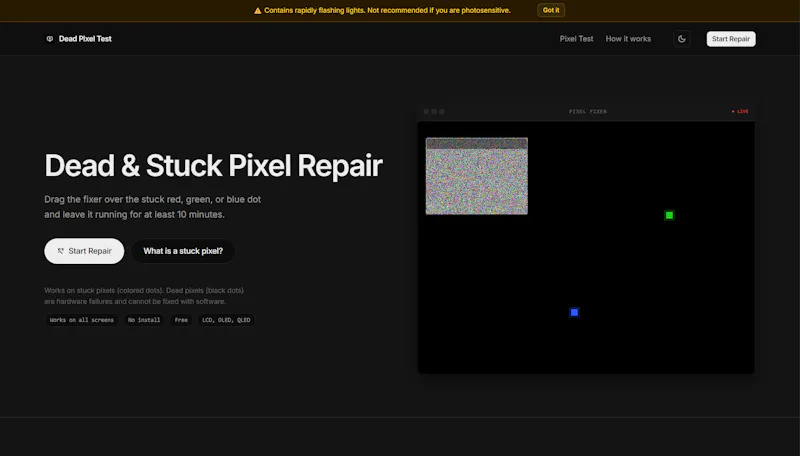Click the PIXEL FIXER window title

[x=588, y=111]
